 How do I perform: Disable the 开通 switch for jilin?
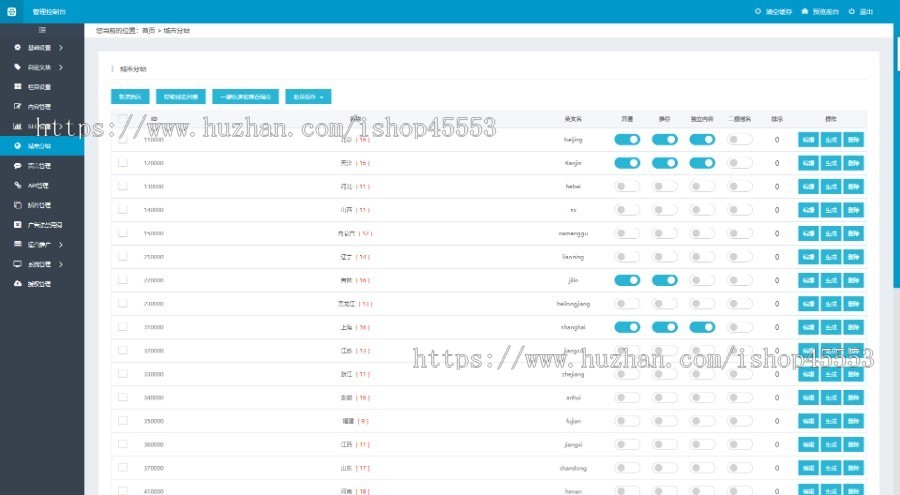(x=627, y=280)
